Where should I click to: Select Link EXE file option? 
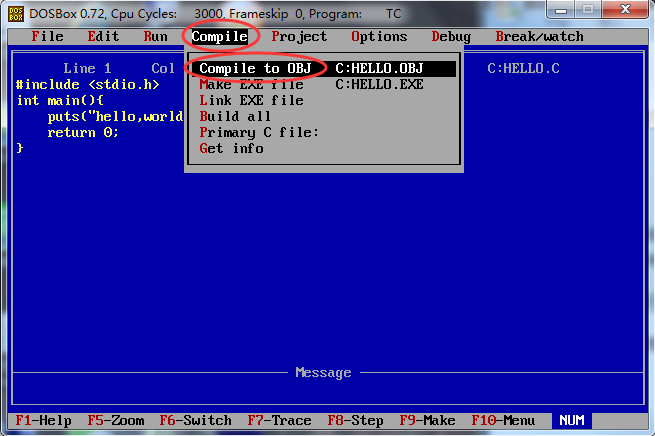coord(324,100)
